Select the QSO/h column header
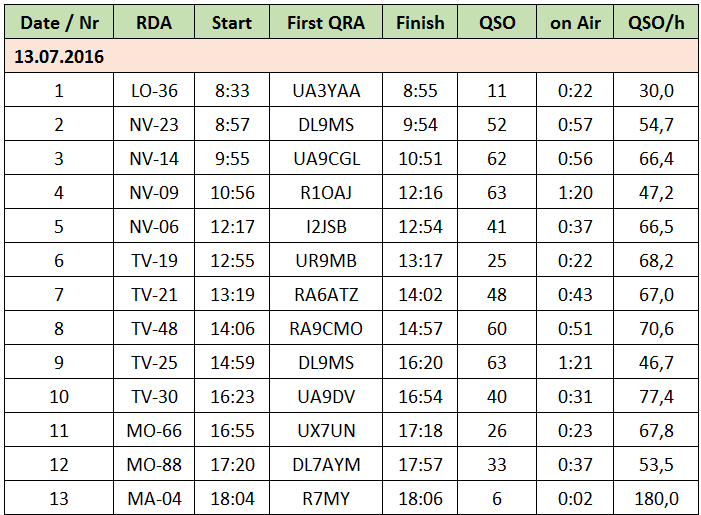This screenshot has height=515, width=701. tap(656, 21)
